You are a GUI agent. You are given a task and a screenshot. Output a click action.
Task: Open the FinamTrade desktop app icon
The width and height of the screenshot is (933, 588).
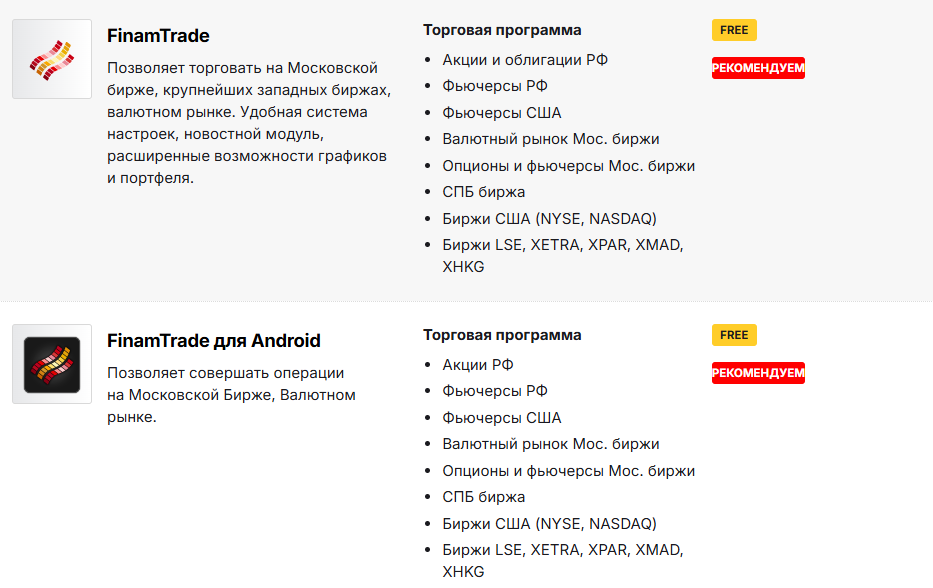tap(52, 59)
